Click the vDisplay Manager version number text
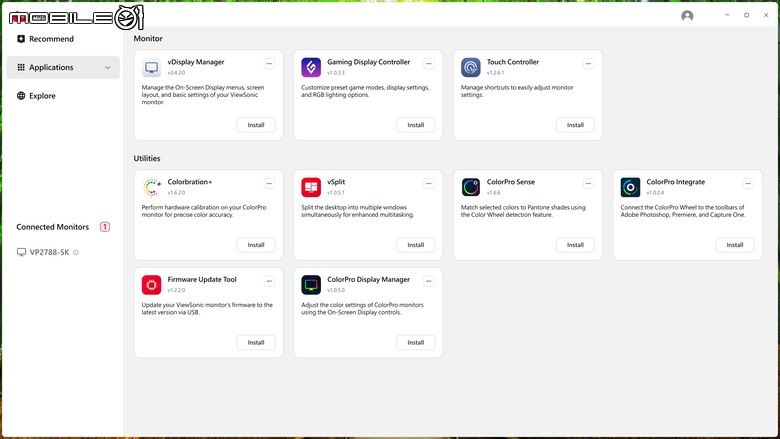 click(x=176, y=73)
